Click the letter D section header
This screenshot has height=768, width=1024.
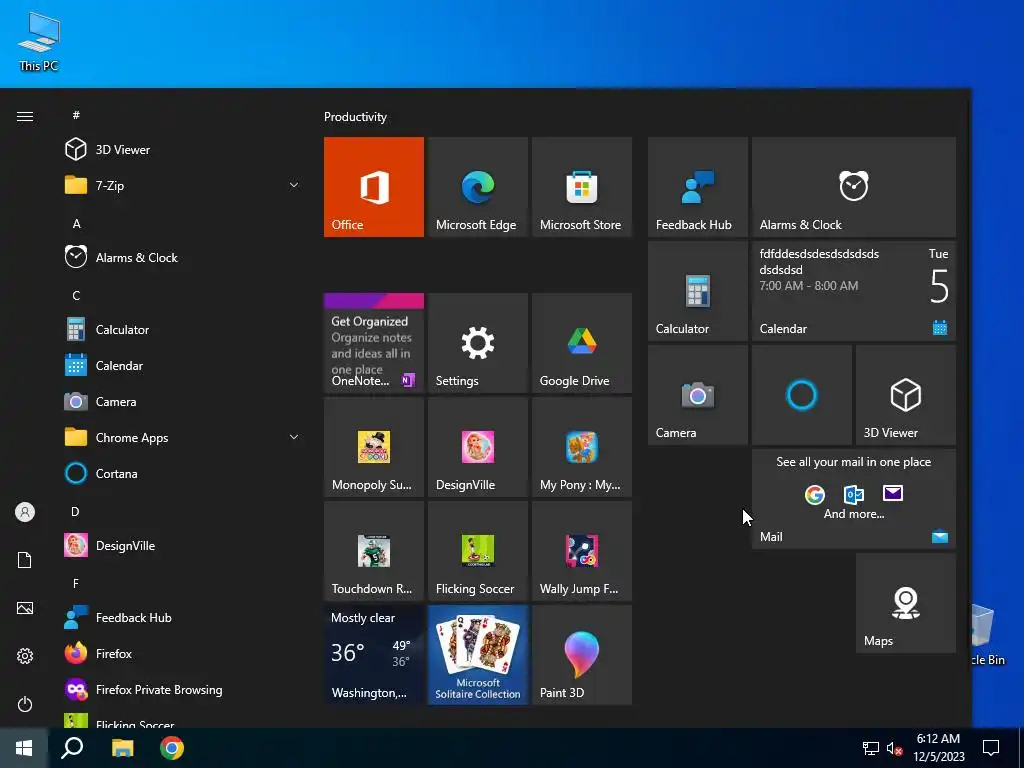(75, 511)
